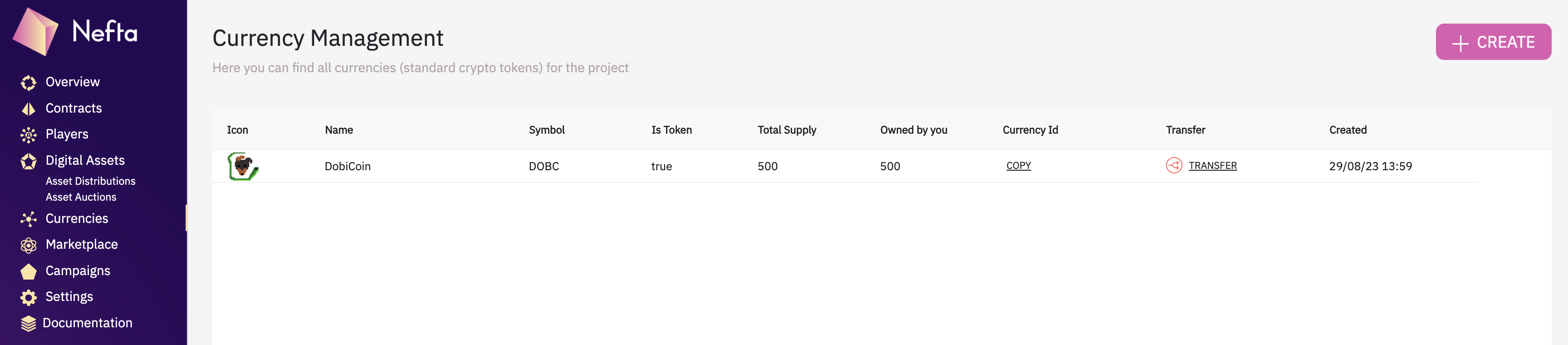Click the Marketplace atom icon

point(28,245)
